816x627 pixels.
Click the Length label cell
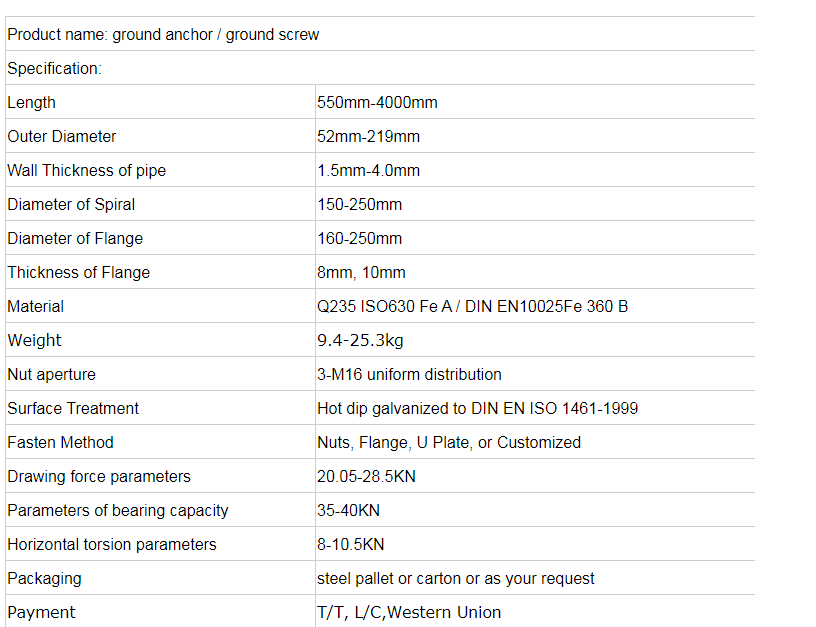pos(32,103)
